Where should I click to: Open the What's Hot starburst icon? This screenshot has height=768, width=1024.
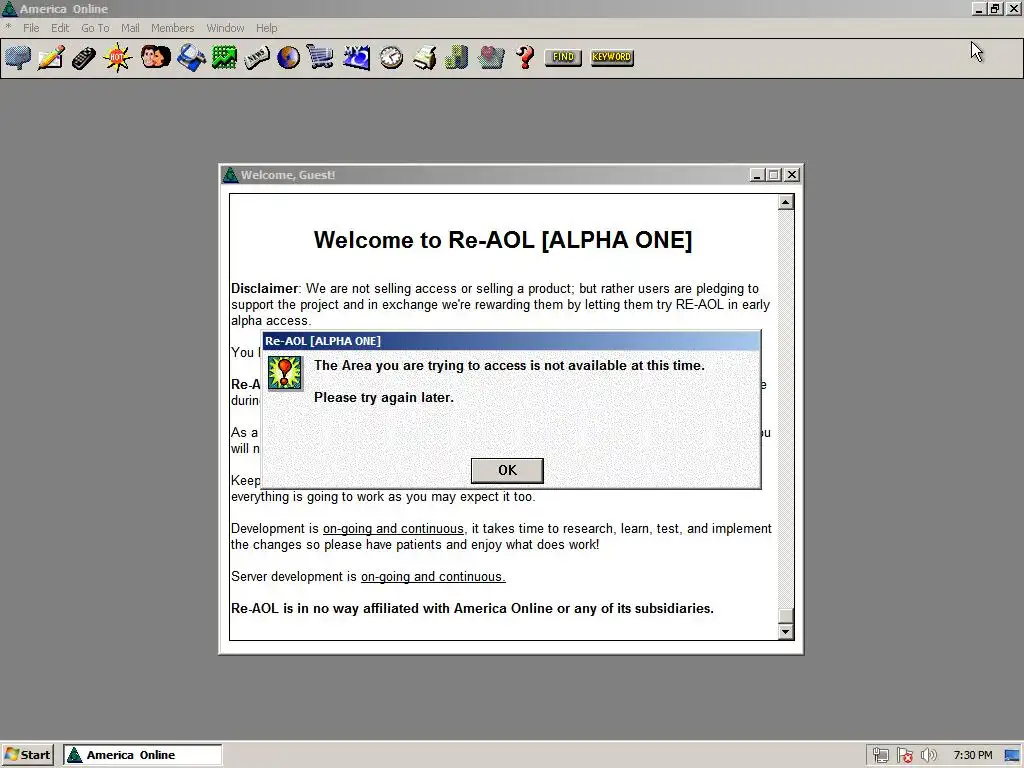117,57
